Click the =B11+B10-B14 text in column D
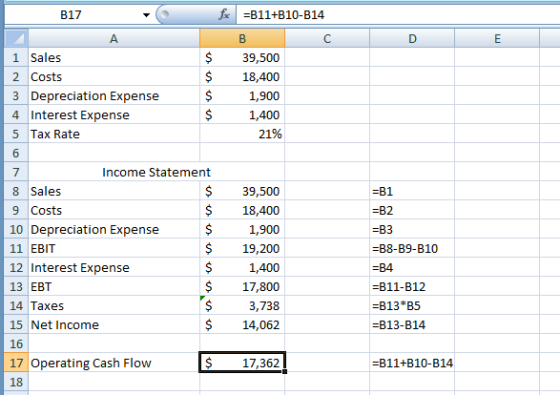This screenshot has height=395, width=560. 412,363
